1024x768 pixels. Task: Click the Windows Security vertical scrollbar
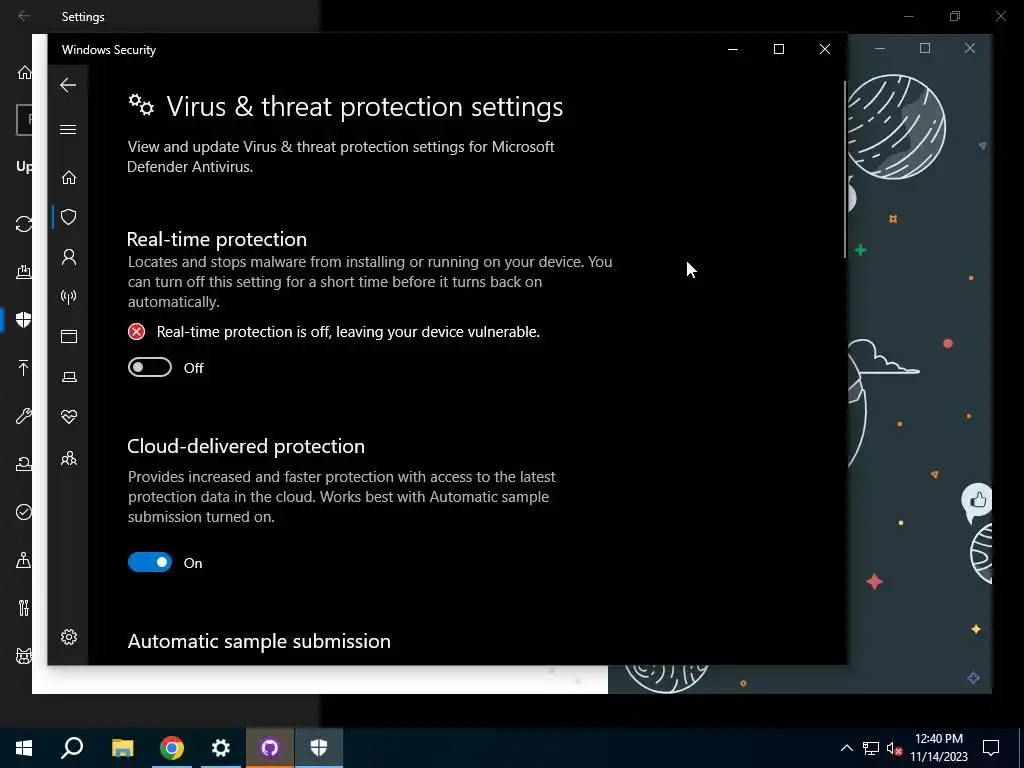click(845, 170)
